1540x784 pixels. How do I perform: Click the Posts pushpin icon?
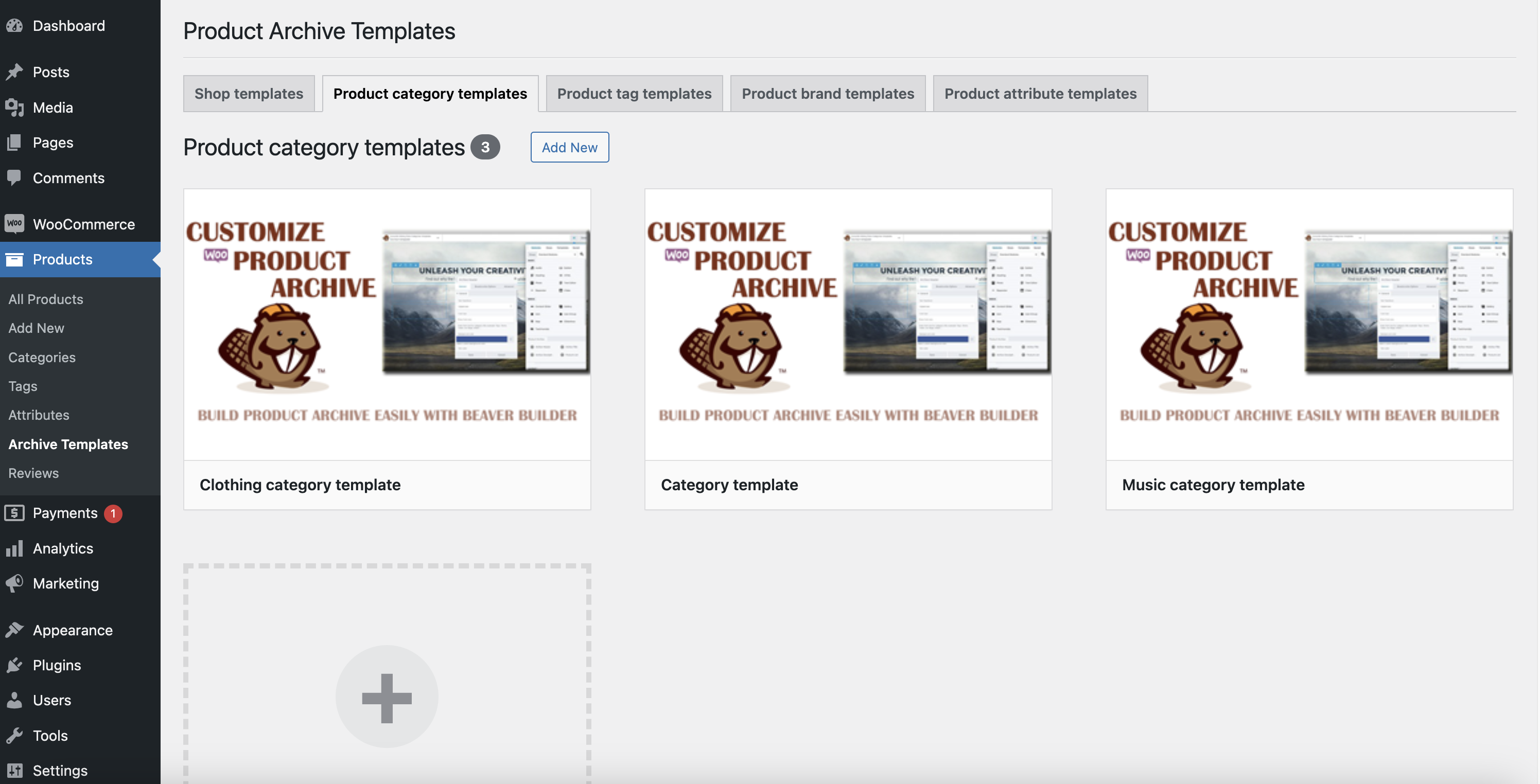14,72
